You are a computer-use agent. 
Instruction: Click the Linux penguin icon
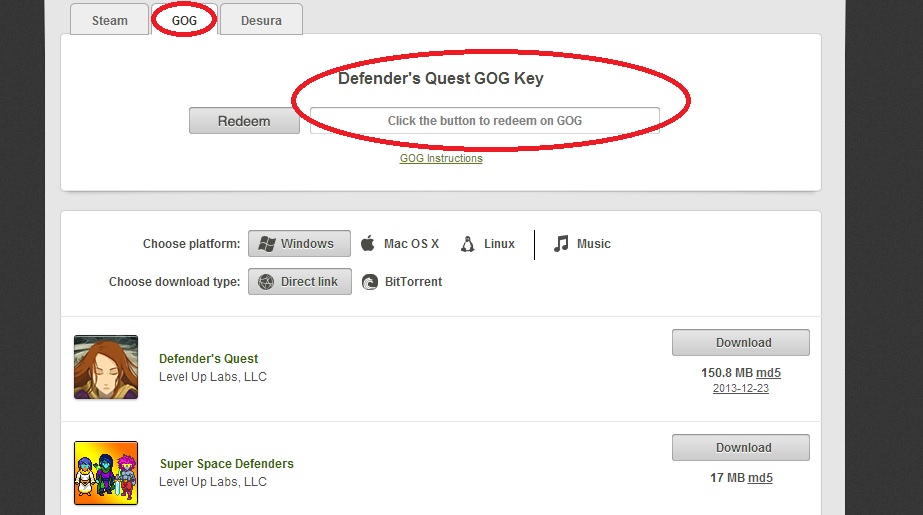467,244
